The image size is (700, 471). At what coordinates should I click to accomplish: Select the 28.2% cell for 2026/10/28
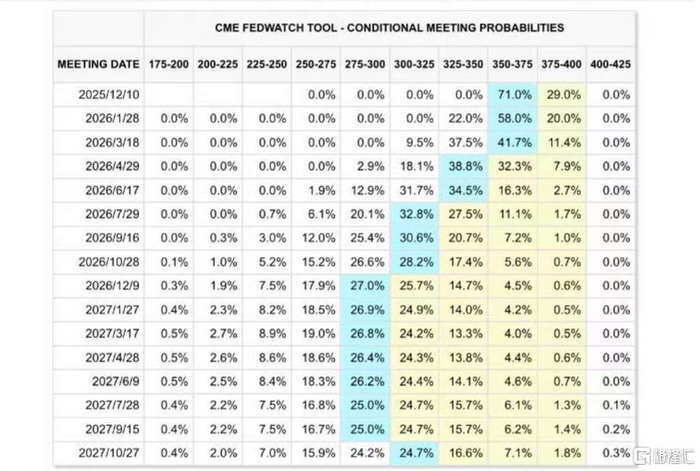click(x=415, y=261)
